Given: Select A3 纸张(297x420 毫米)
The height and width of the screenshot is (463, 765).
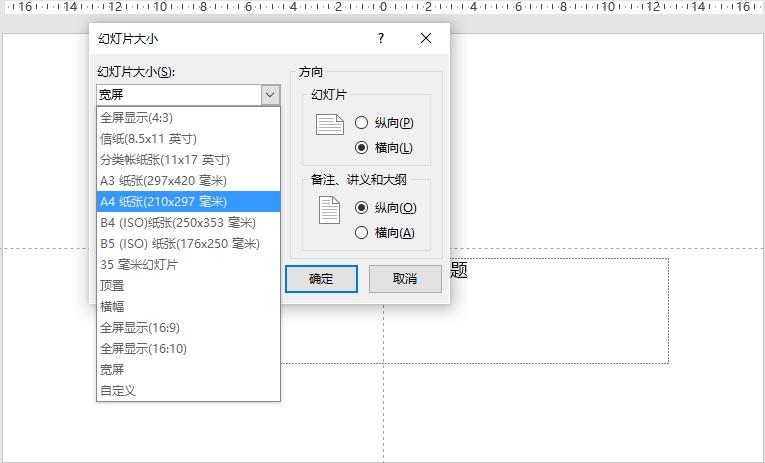Looking at the screenshot, I should (188, 181).
